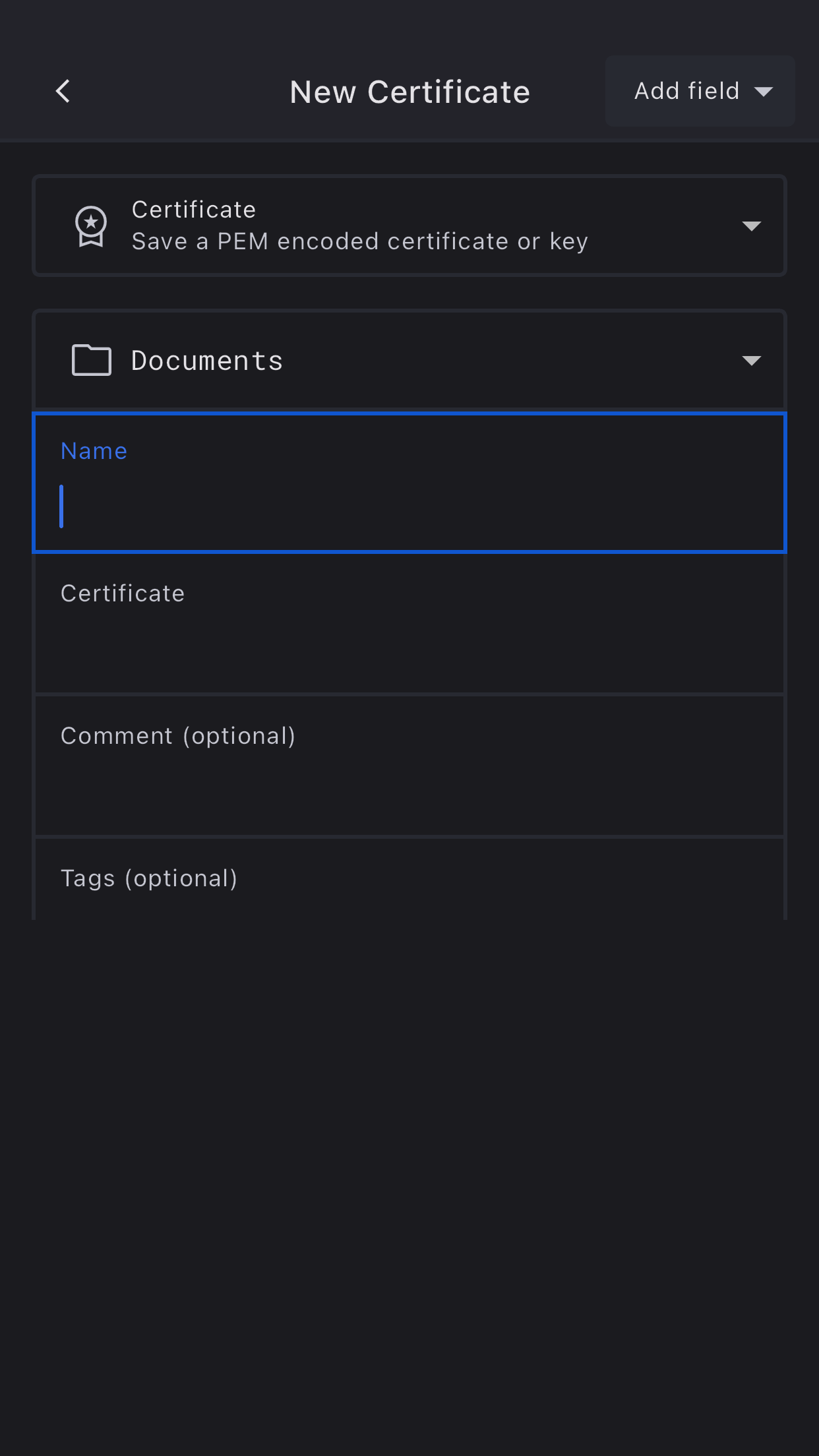The image size is (819, 1456).
Task: Click the 'Comment (optional)' label text
Action: pyautogui.click(x=178, y=736)
